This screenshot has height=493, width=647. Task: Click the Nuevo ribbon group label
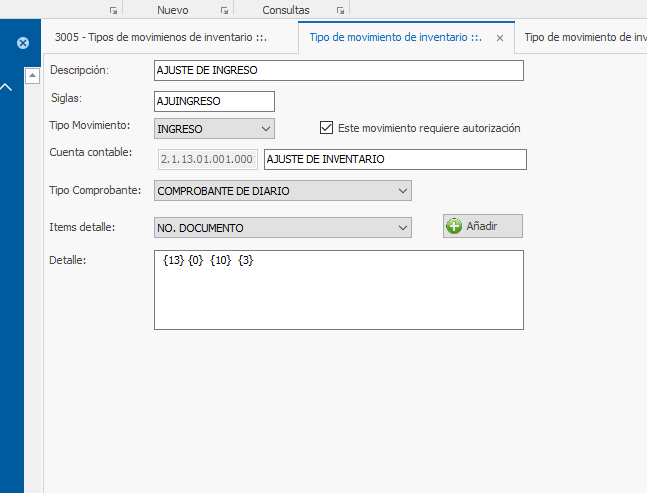pos(172,10)
